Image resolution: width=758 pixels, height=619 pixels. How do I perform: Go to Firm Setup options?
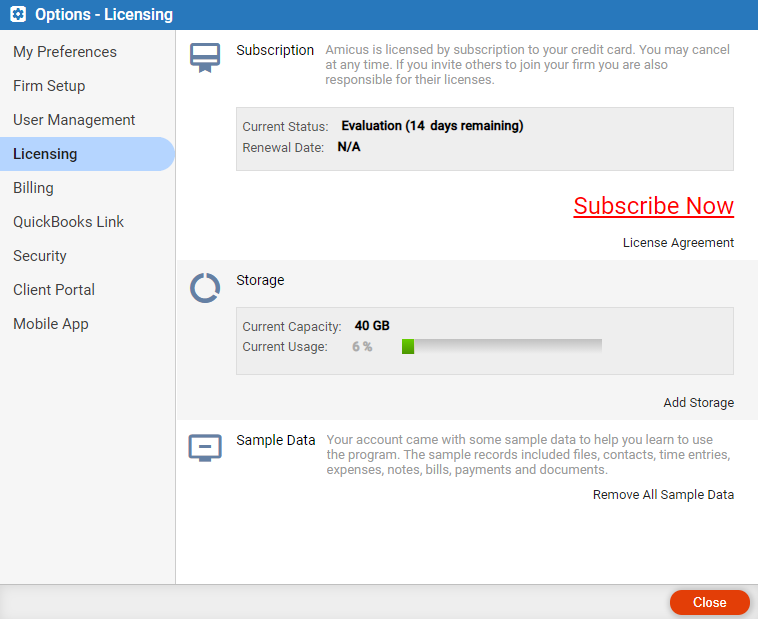point(49,86)
